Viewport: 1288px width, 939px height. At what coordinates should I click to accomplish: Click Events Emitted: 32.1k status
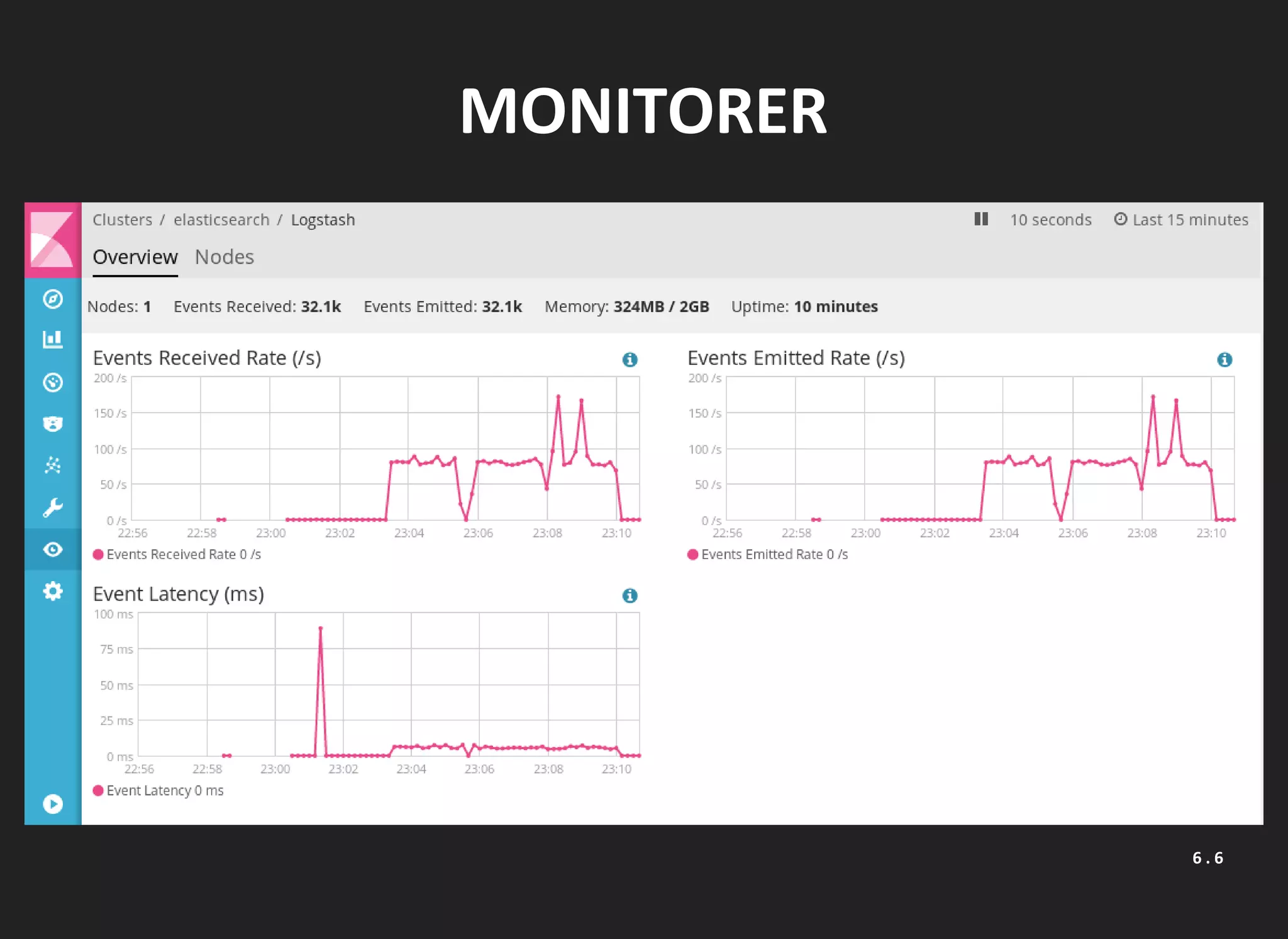pos(443,307)
